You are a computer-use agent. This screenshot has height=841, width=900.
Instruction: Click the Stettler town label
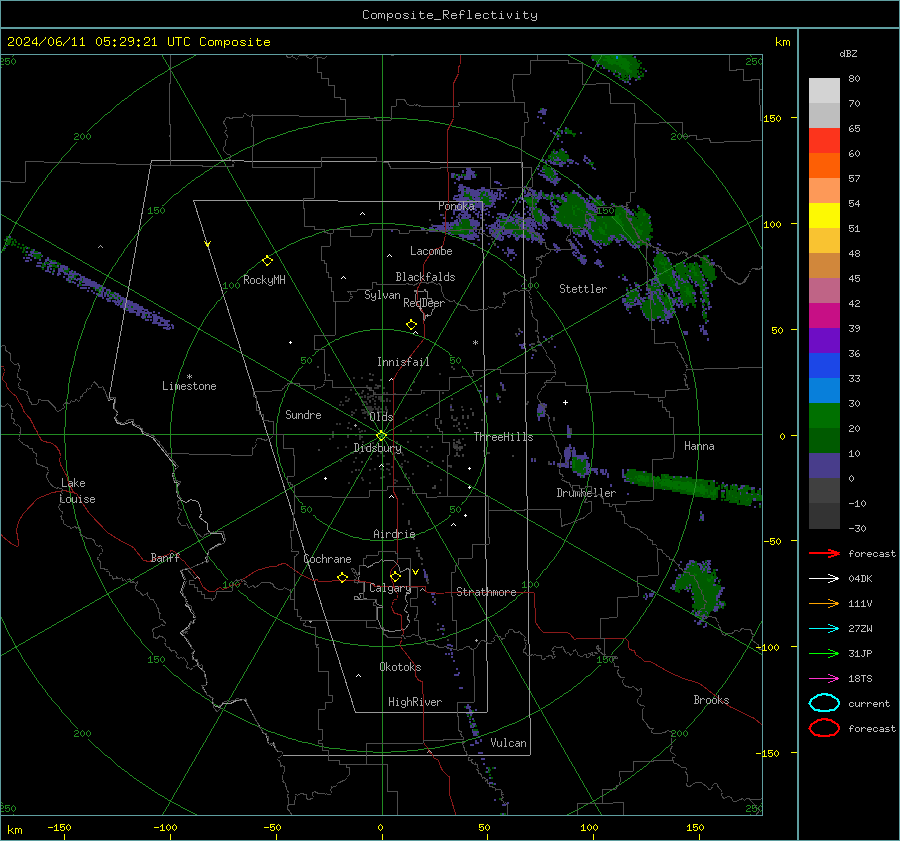(x=583, y=289)
